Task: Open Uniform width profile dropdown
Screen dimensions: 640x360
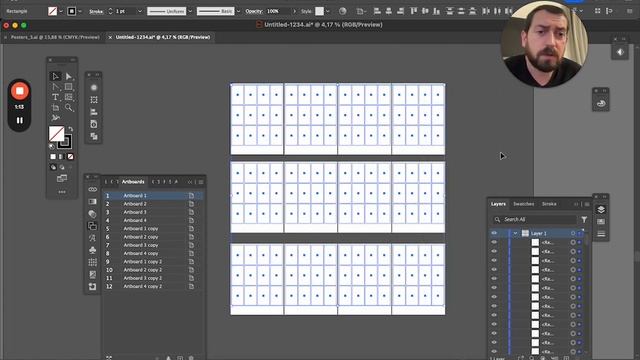Action: point(190,11)
